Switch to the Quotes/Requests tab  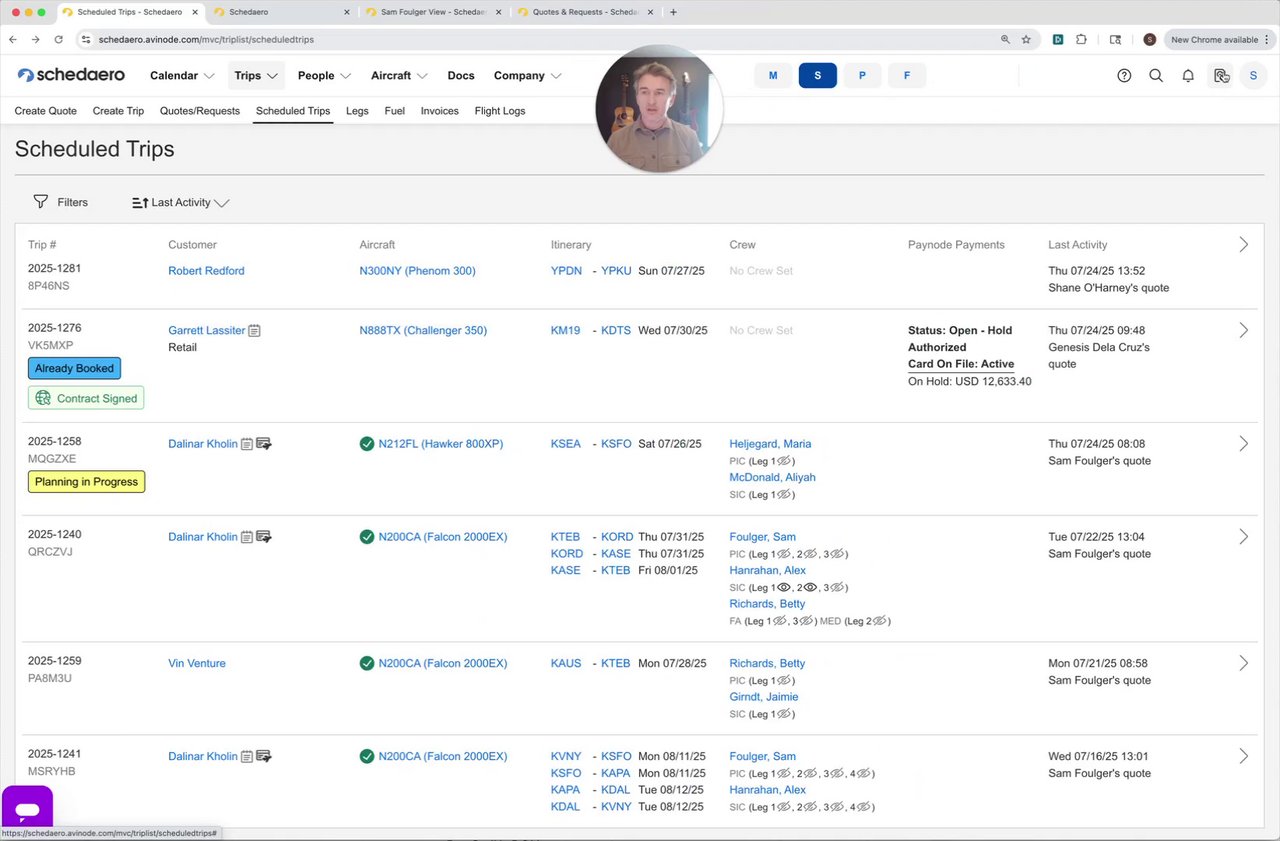coord(200,111)
